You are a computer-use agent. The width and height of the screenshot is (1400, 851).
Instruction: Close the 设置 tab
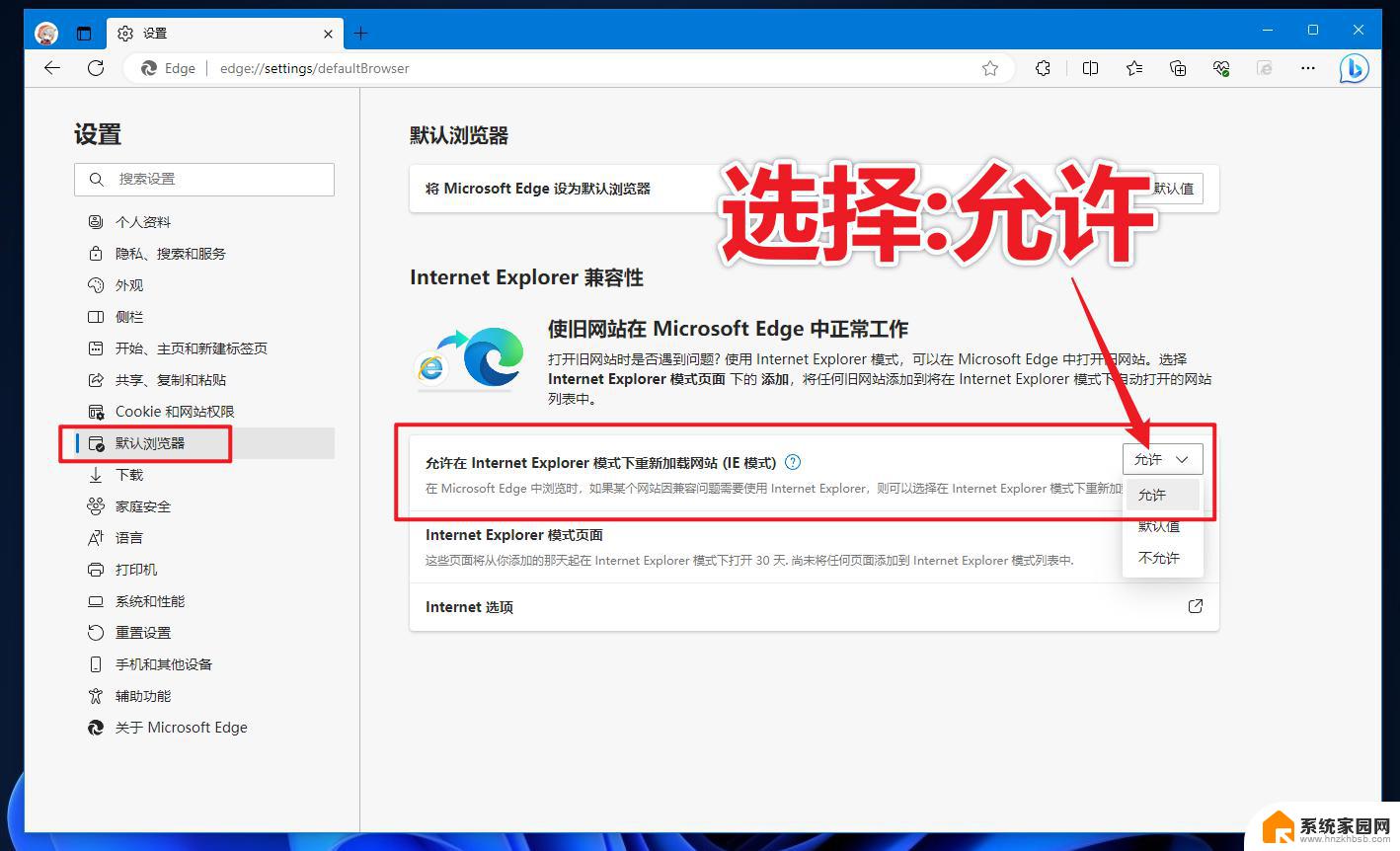[x=328, y=34]
